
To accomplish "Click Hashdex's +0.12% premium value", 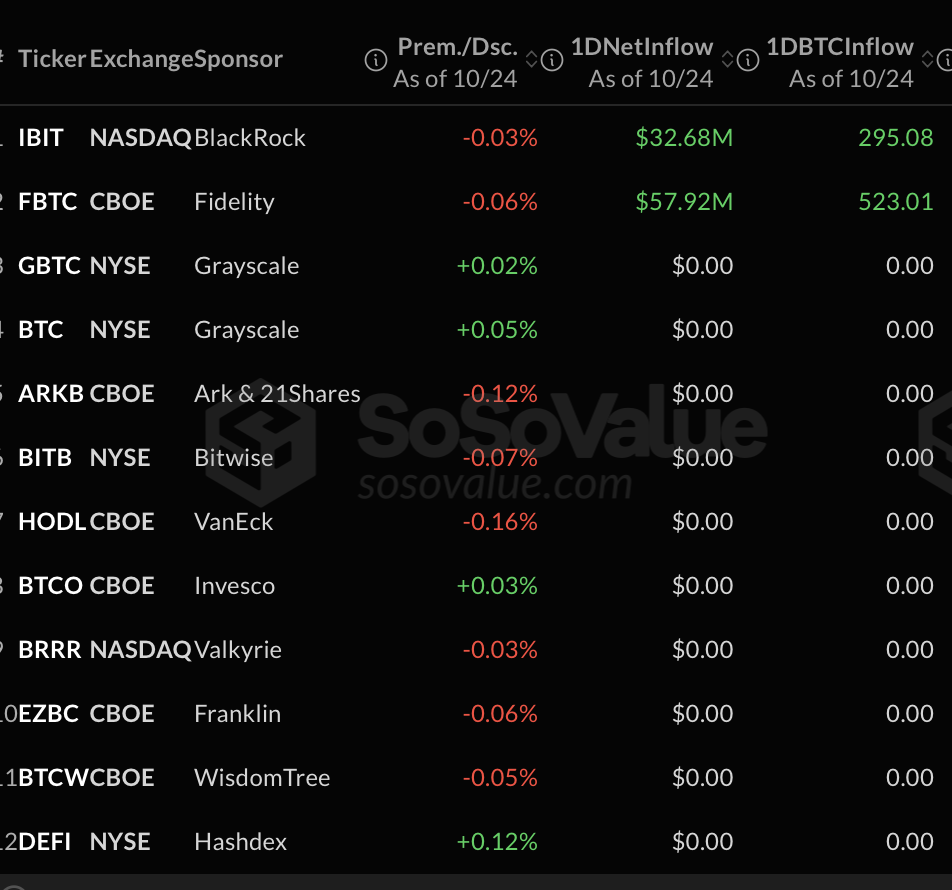I will [x=497, y=842].
